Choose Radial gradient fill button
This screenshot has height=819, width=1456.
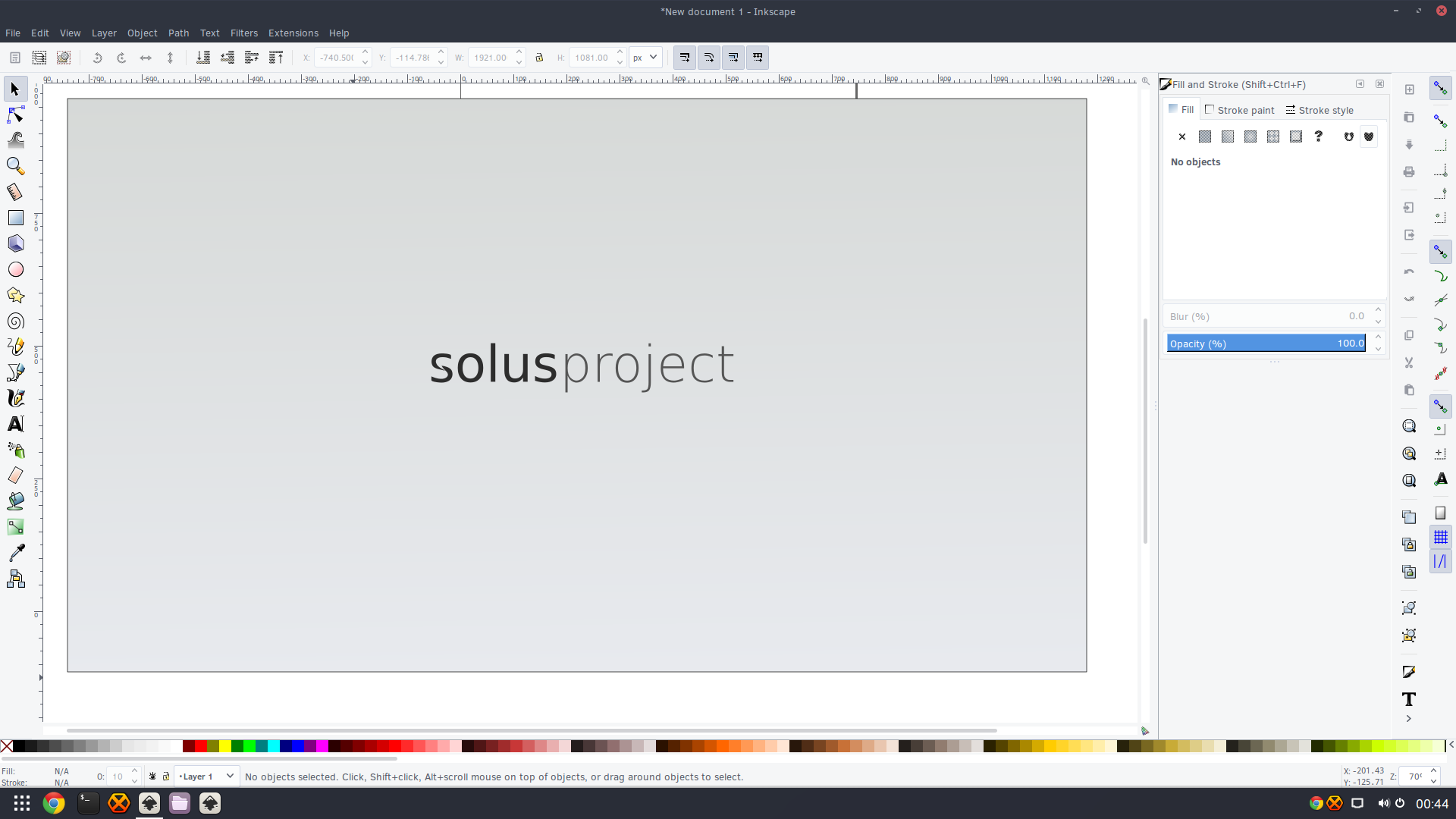click(1250, 137)
